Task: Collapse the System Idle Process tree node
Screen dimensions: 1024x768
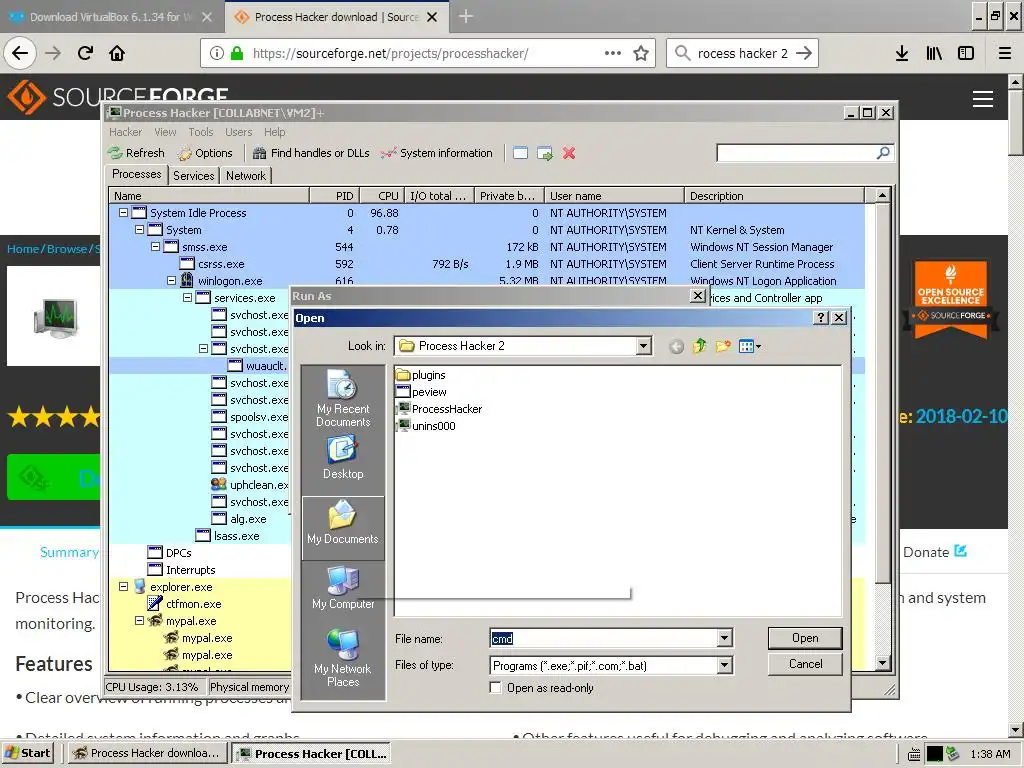Action: (123, 213)
